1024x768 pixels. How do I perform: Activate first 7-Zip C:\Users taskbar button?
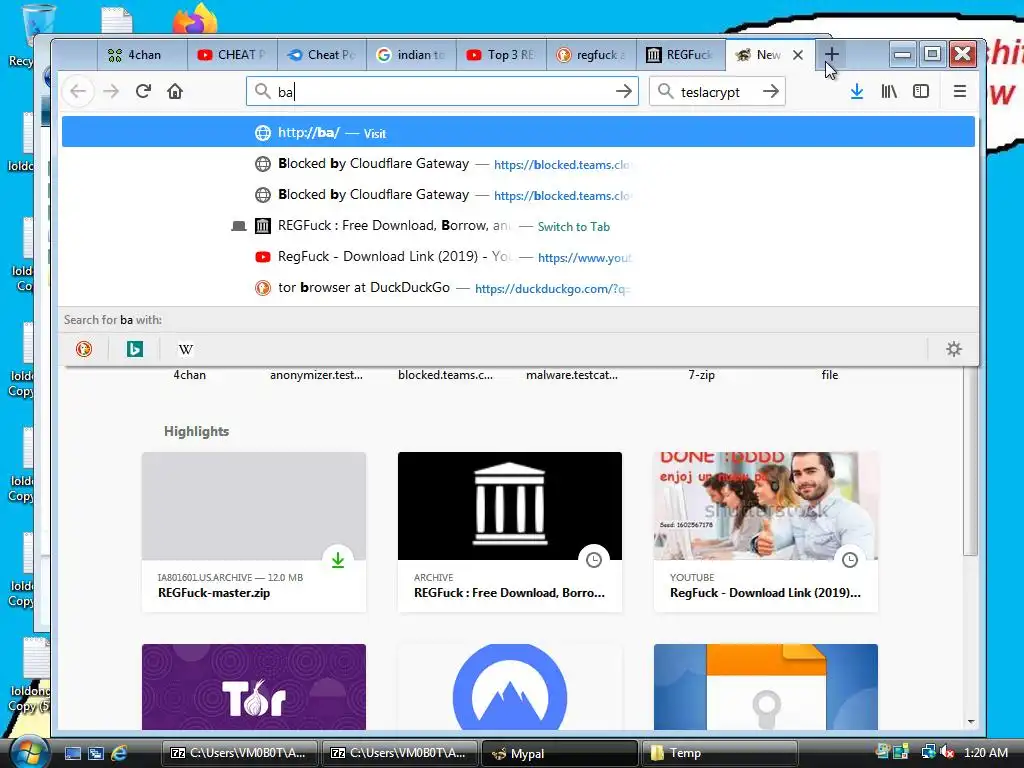pos(240,753)
